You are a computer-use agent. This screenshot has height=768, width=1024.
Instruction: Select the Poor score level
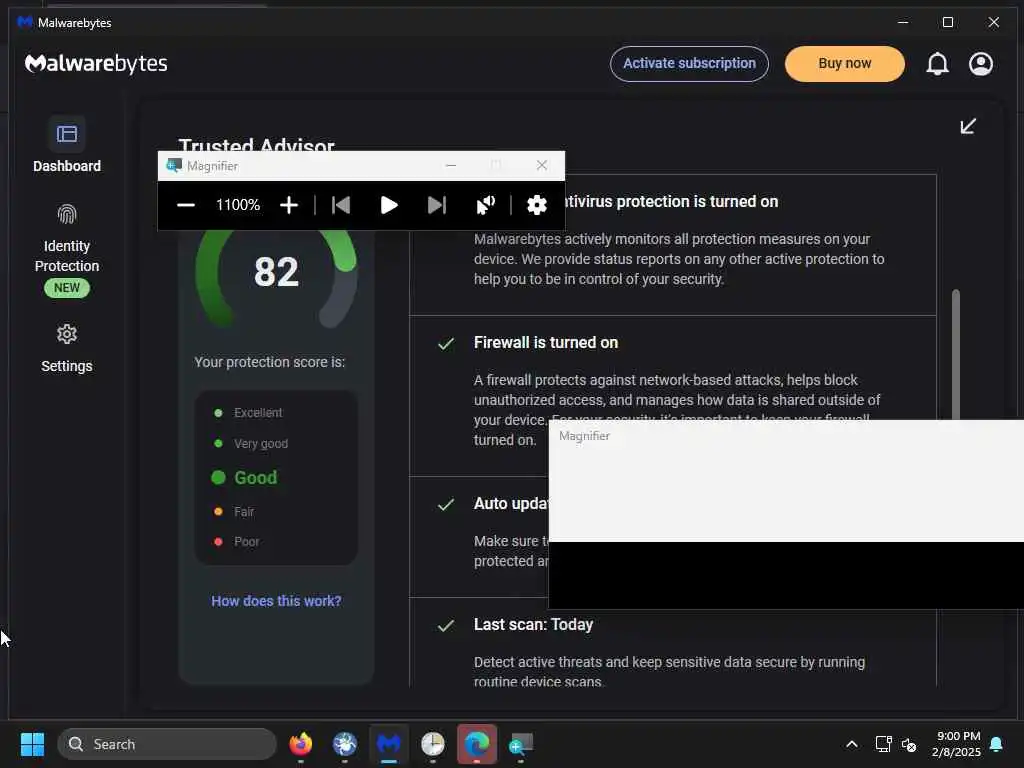(x=236, y=541)
